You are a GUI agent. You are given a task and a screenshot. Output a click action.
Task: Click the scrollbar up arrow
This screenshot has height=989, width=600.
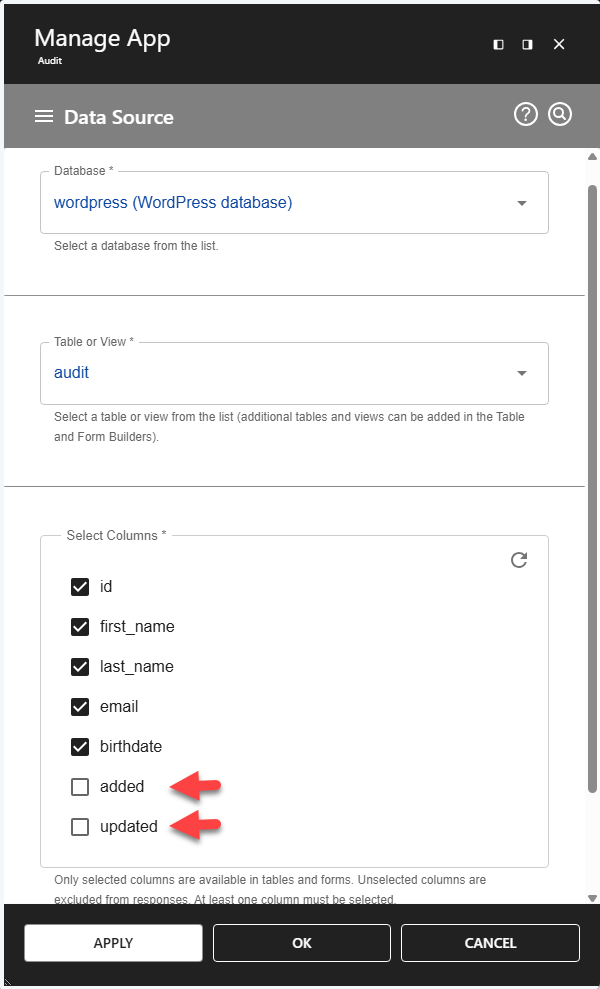592,156
